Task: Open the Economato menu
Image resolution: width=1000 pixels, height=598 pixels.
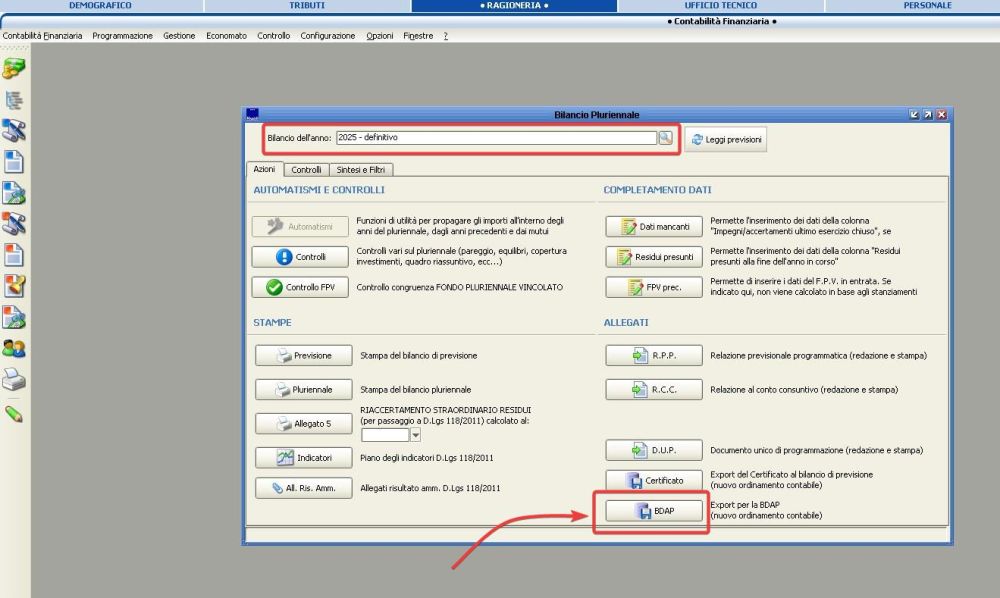Action: [x=226, y=36]
